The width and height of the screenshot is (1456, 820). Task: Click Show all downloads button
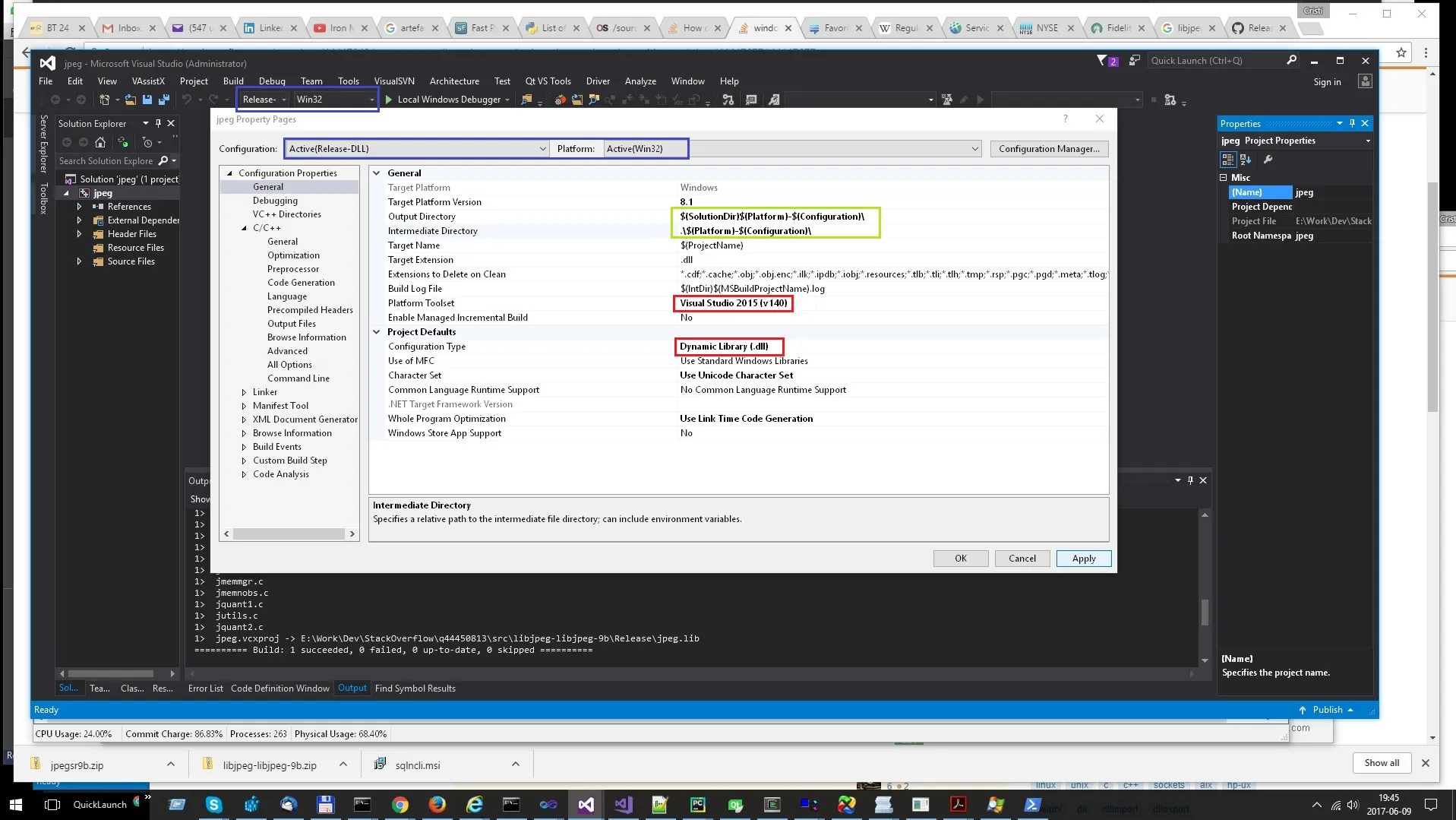[1382, 763]
